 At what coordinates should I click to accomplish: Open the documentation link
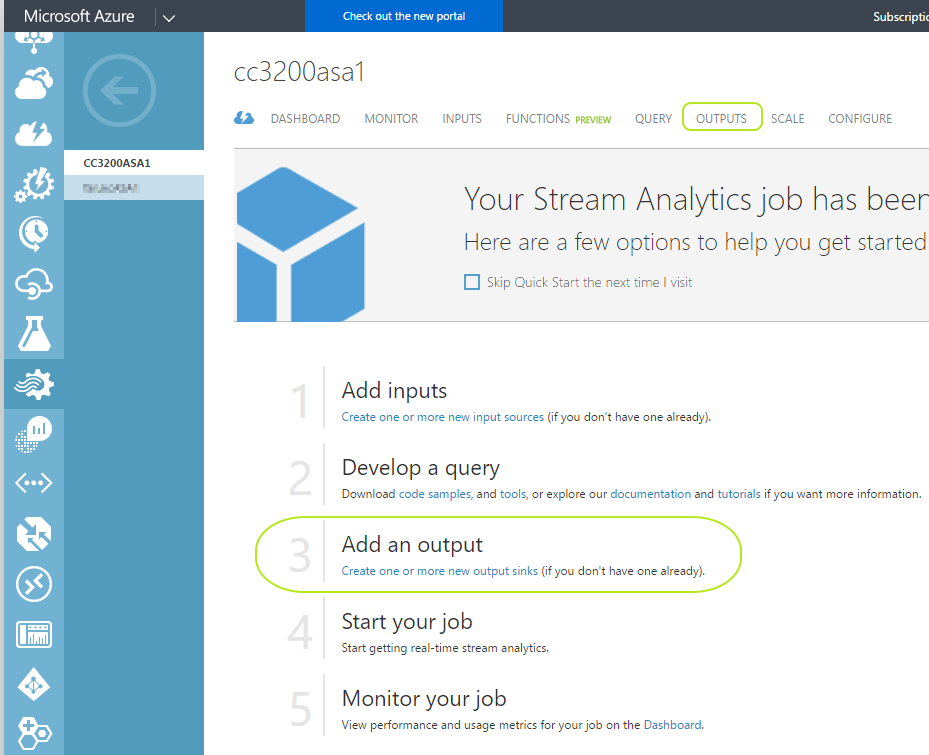click(x=651, y=494)
